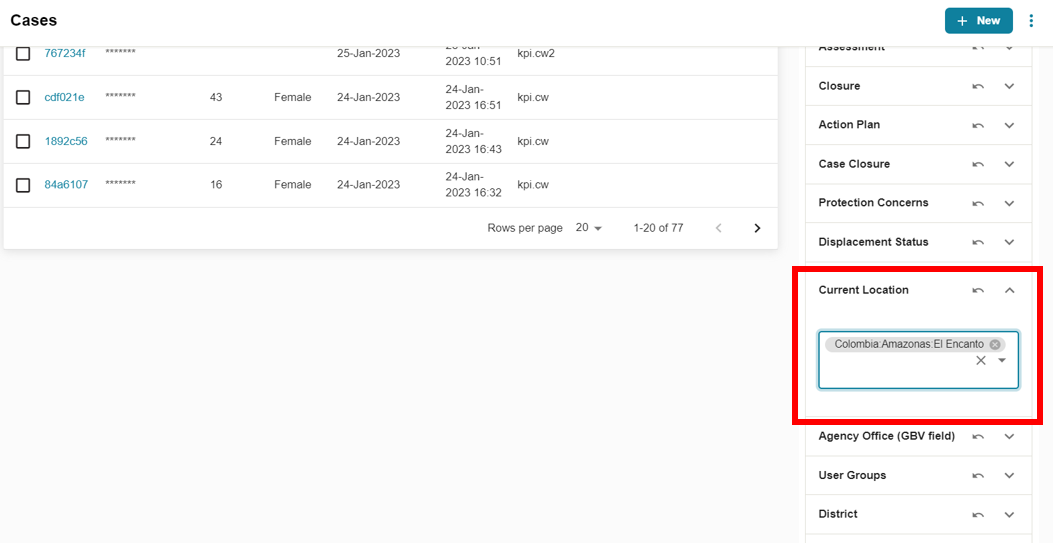Tick the checkbox for case 84a6107

(x=23, y=185)
